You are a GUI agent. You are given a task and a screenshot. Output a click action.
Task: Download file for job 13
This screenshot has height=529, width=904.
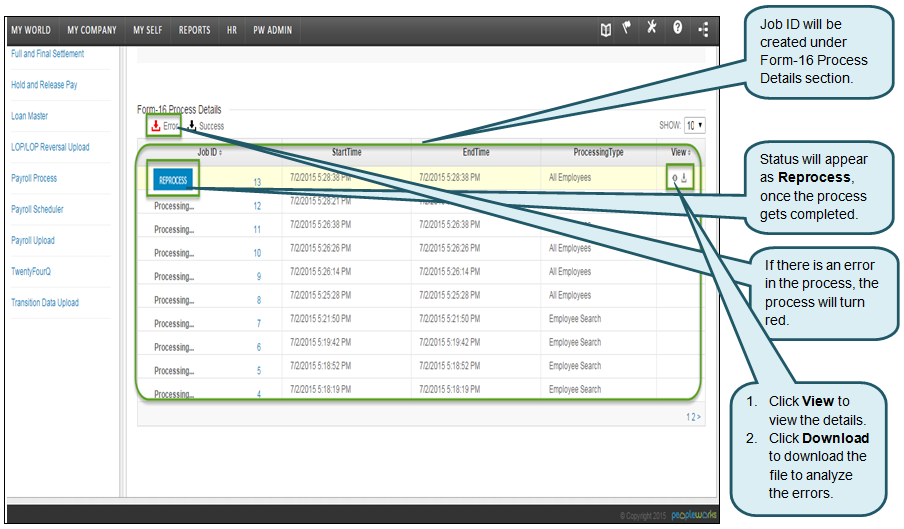coord(685,178)
